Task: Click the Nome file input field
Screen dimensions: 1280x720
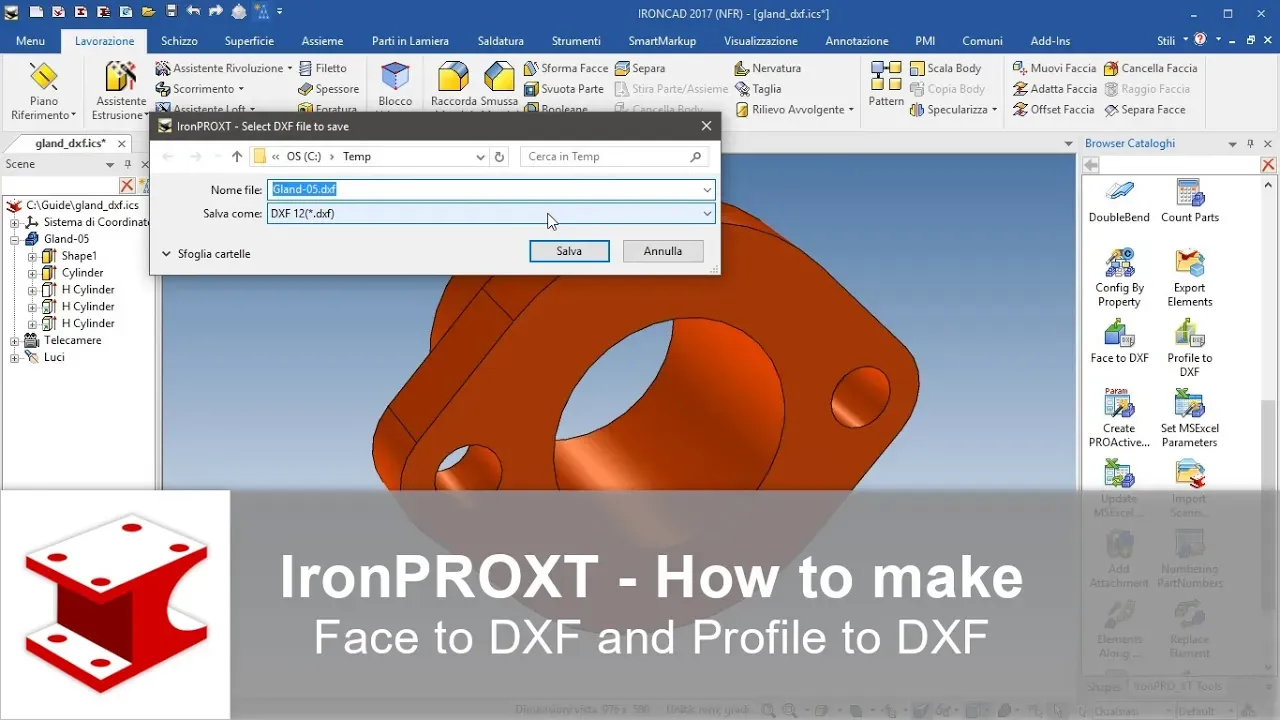Action: tap(491, 190)
